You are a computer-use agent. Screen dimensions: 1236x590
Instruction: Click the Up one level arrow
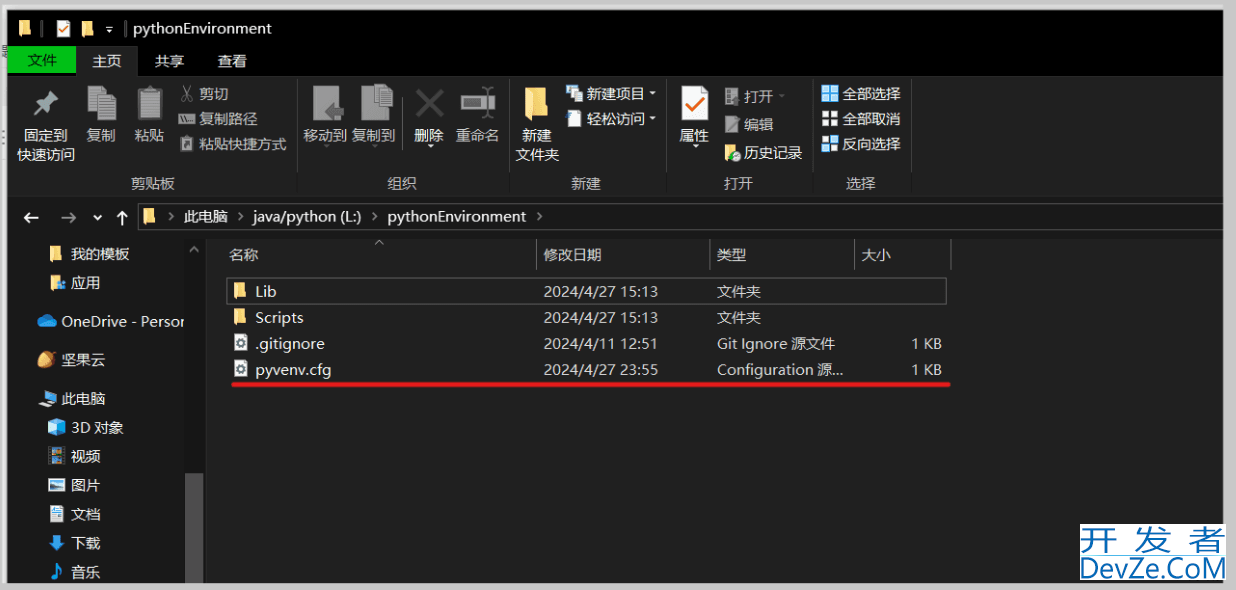click(x=122, y=217)
